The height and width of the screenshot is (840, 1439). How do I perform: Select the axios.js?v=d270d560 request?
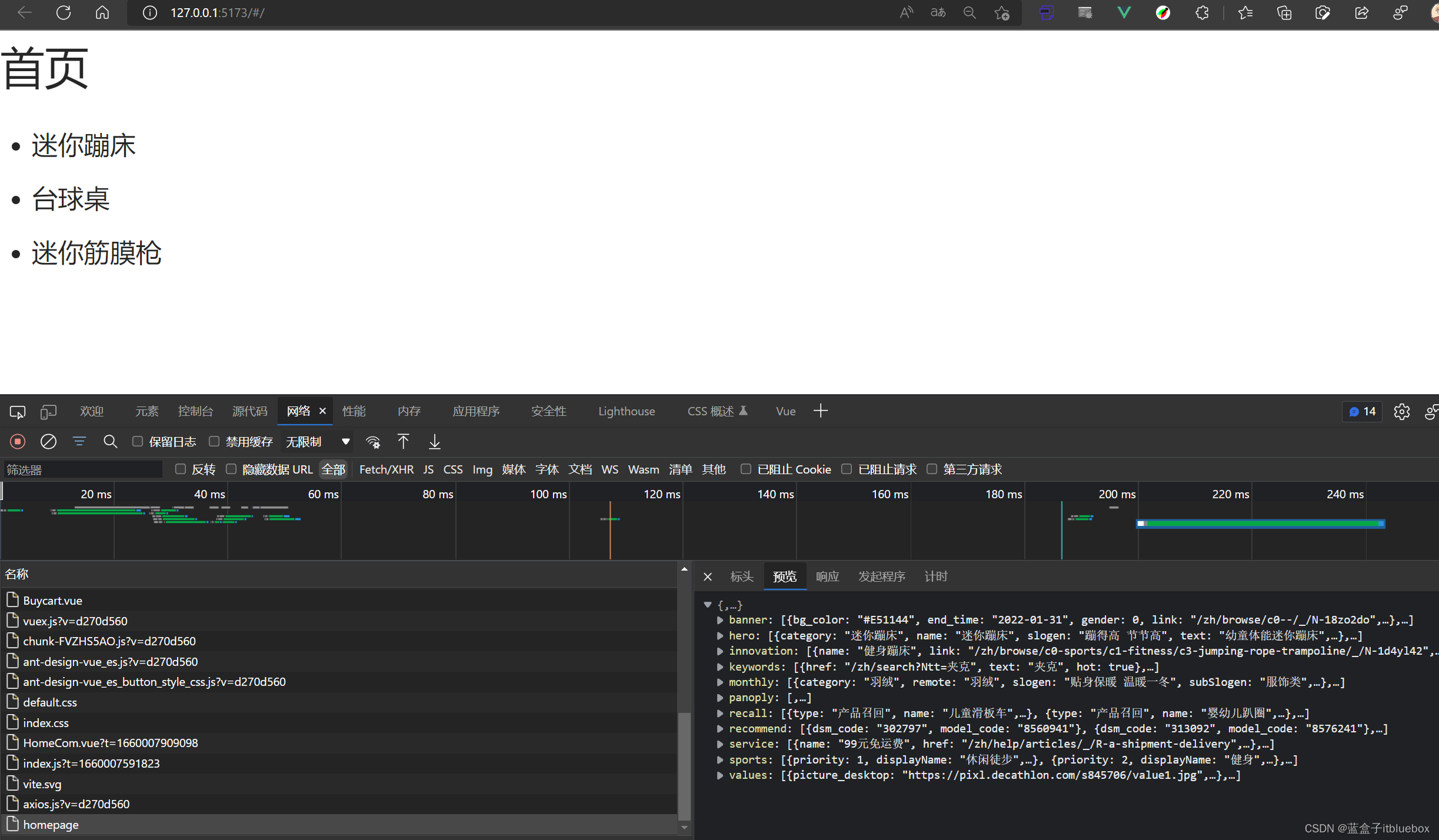(339, 804)
